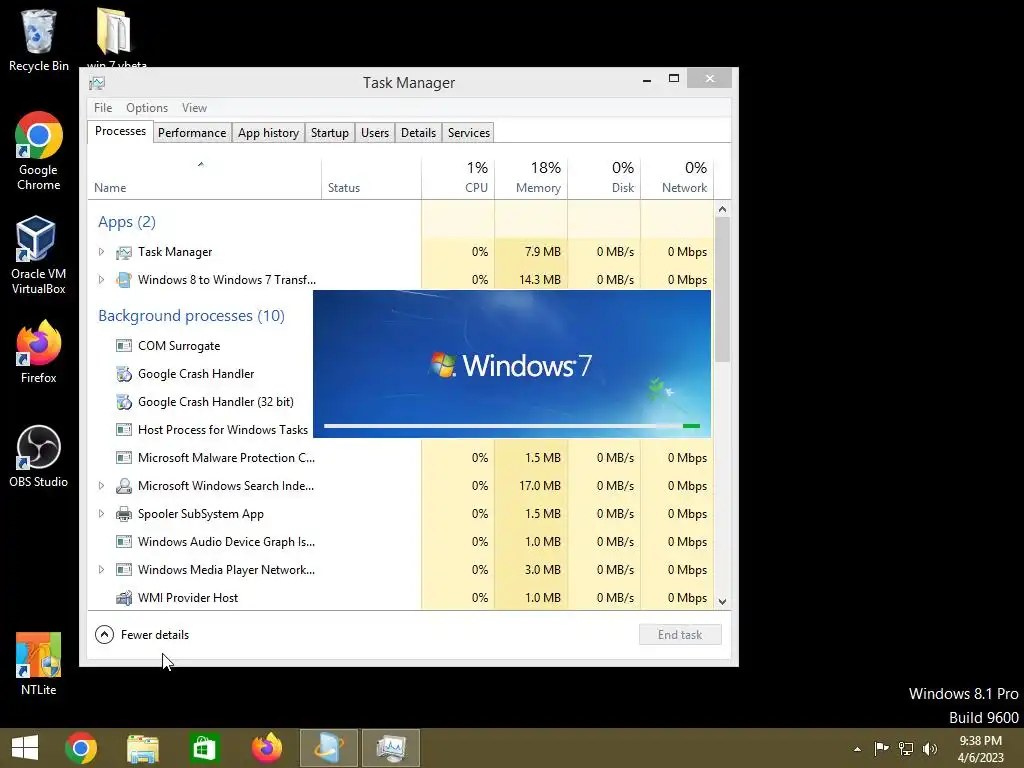Sort by the Disk column header
Viewport: 1024px width, 768px height.
604,178
